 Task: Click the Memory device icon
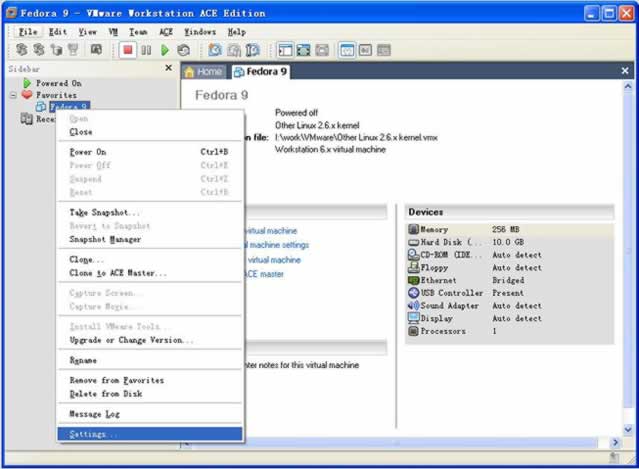pyautogui.click(x=413, y=229)
